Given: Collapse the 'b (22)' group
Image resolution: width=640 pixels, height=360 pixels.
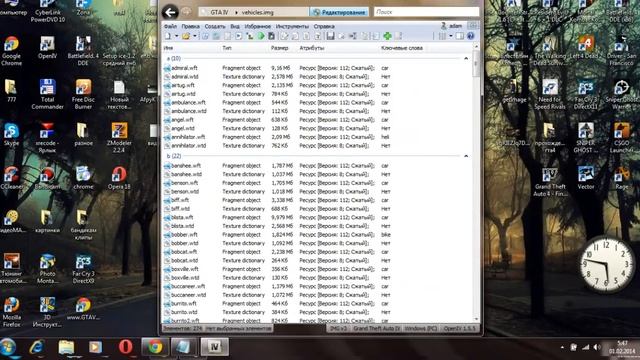Looking at the screenshot, I should pos(466,156).
